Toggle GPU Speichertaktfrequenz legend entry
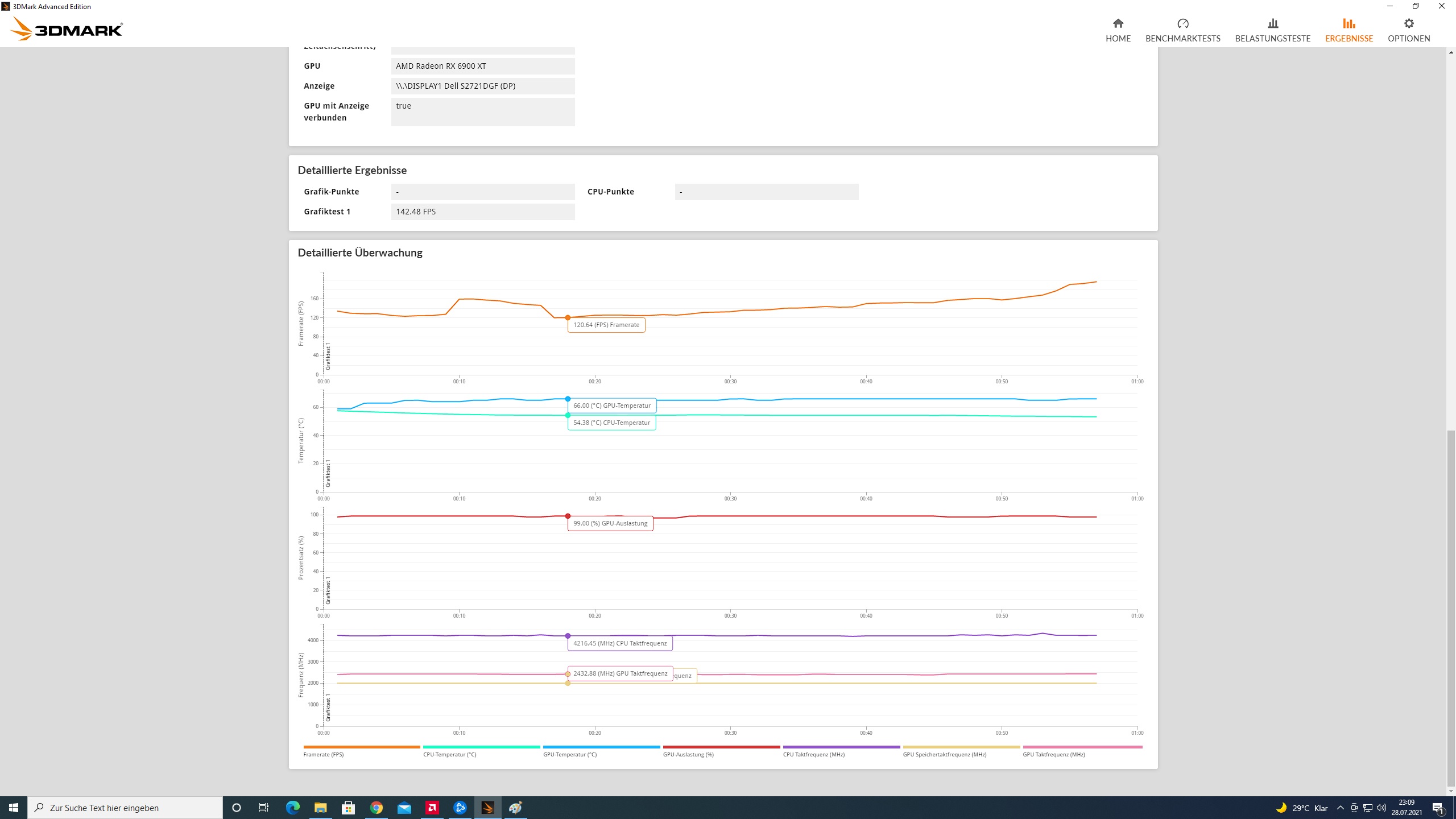The height and width of the screenshot is (819, 1456). point(944,754)
